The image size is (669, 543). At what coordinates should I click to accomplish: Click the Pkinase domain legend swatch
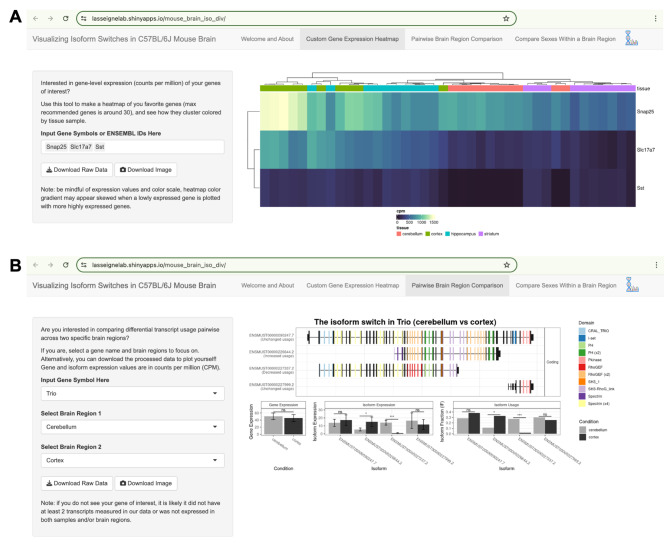coord(582,360)
